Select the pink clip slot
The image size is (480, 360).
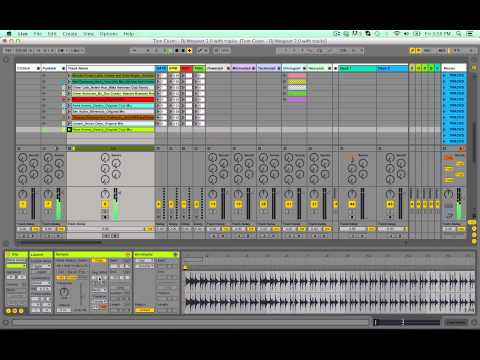tap(296, 76)
